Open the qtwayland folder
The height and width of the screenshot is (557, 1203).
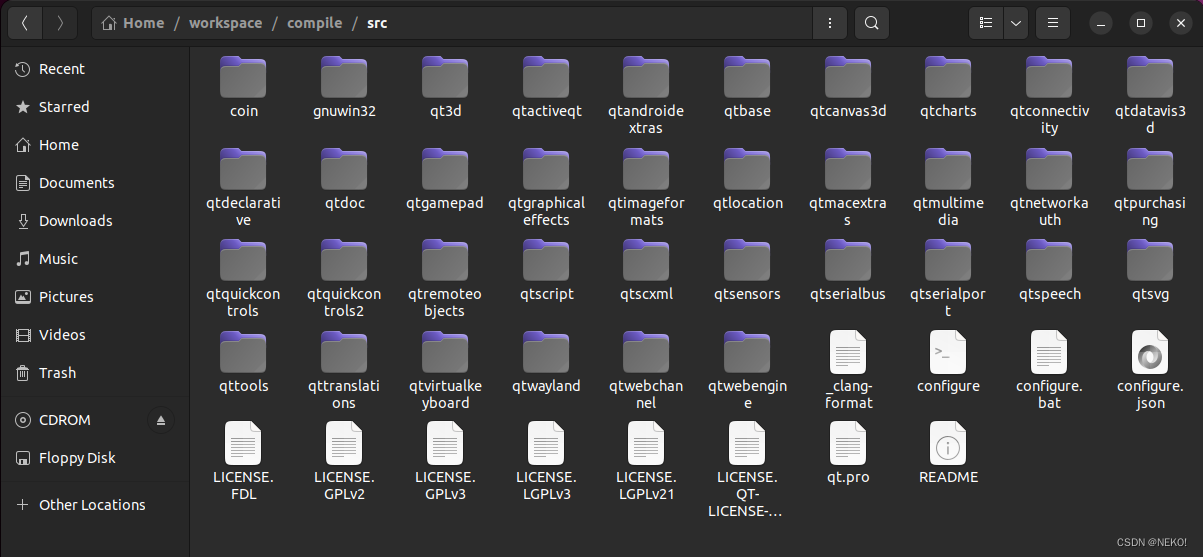click(x=546, y=362)
